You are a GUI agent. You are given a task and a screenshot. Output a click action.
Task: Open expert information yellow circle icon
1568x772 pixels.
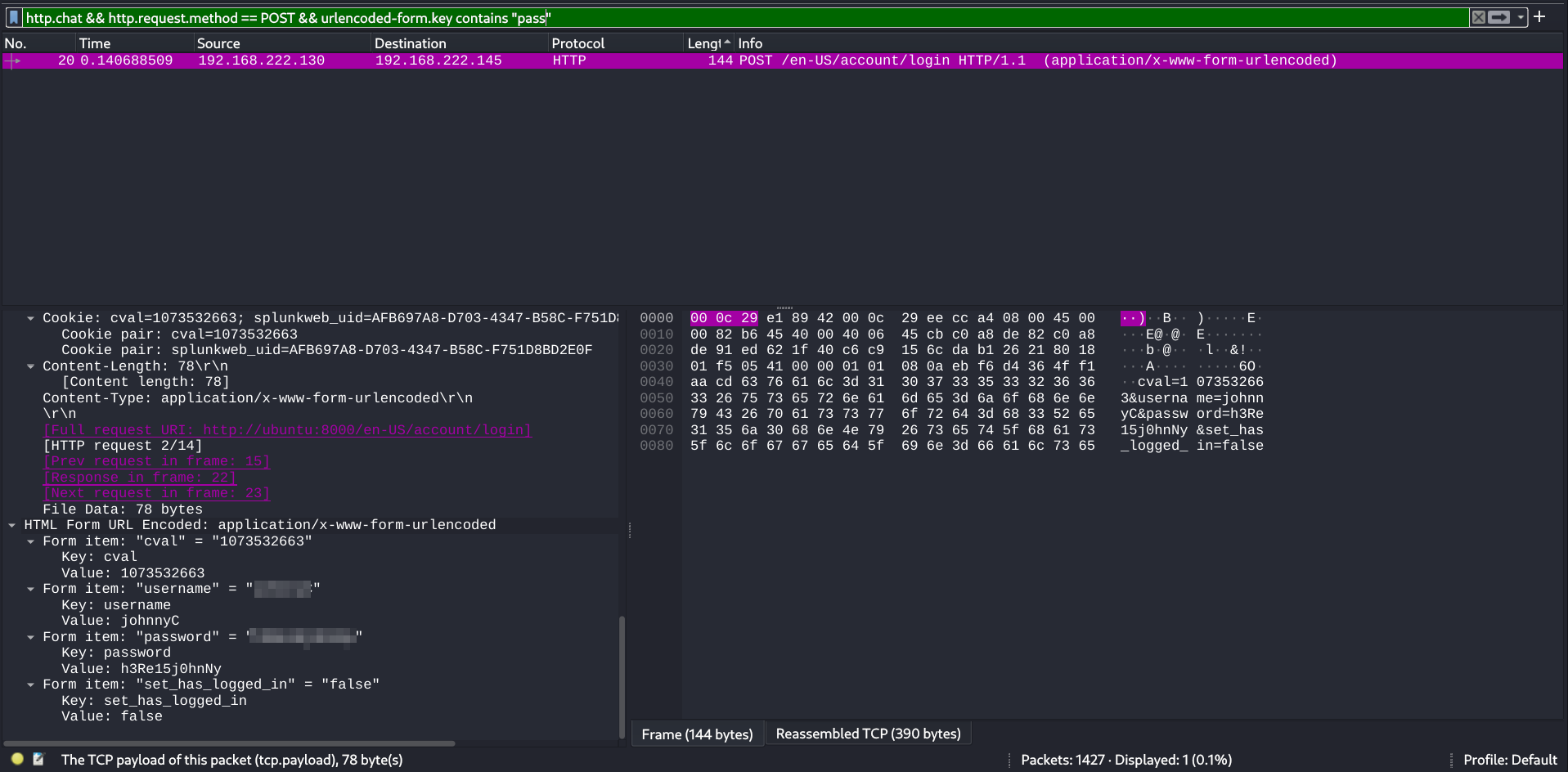tap(17, 759)
